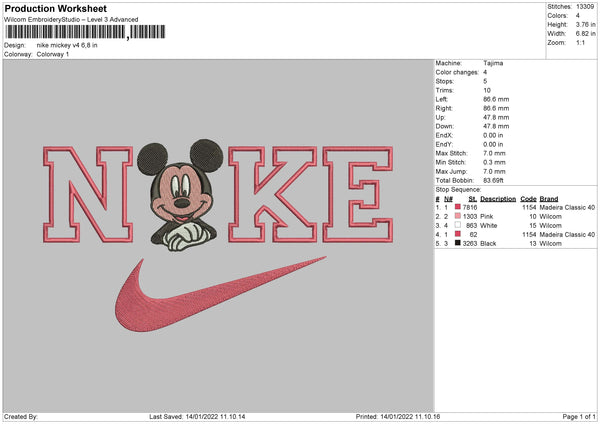Click the Mickey Mouse figure in the preview
Viewport: 600px width, 424px height.
click(181, 194)
